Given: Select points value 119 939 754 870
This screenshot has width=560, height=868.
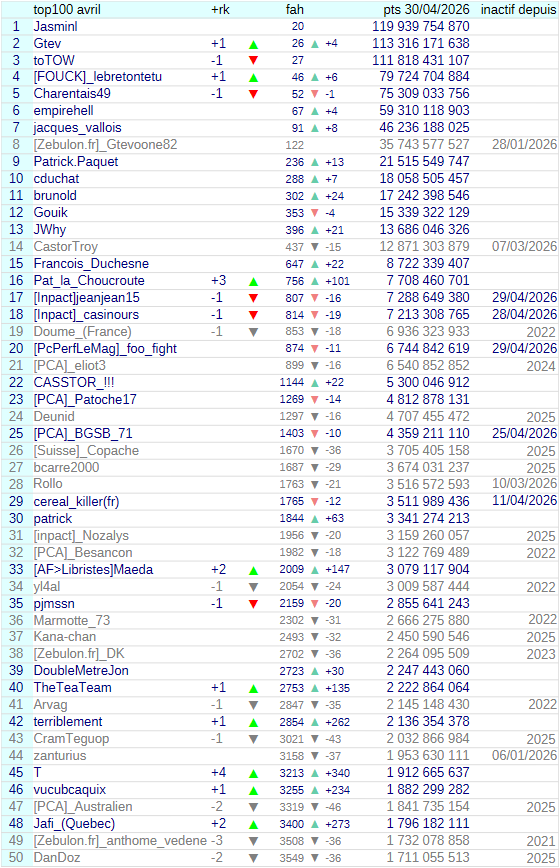Looking at the screenshot, I should [x=421, y=27].
